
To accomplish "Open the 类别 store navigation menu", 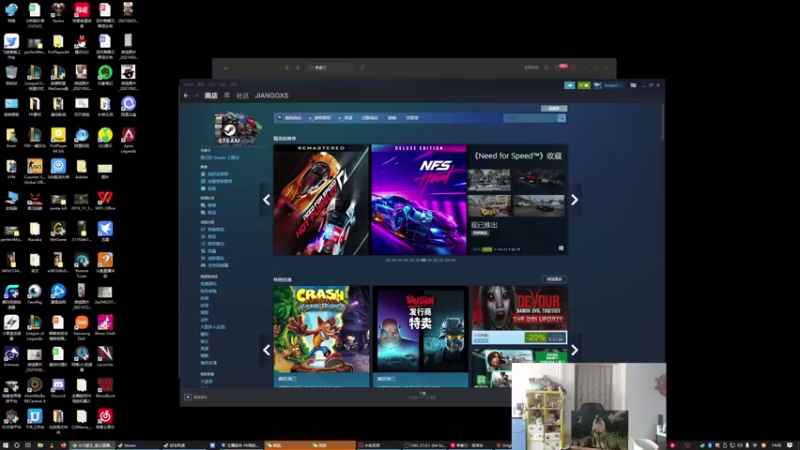I will point(347,118).
